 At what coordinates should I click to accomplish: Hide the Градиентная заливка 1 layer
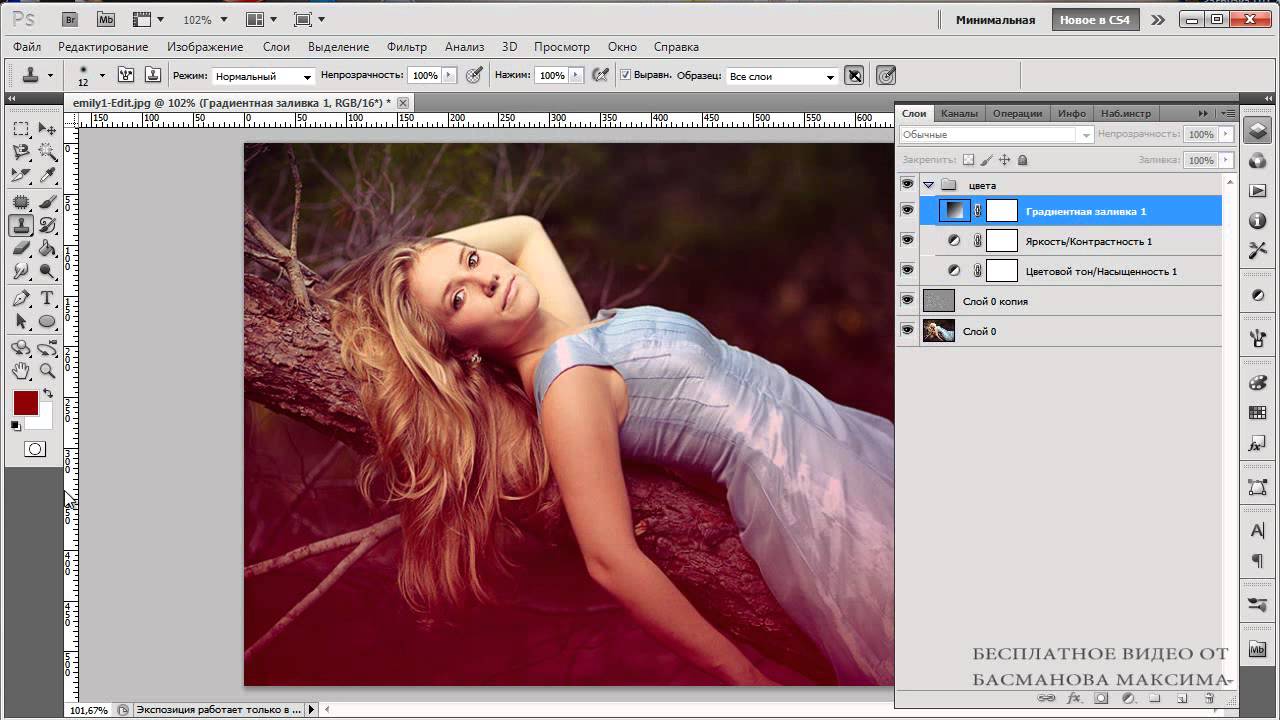coord(907,211)
